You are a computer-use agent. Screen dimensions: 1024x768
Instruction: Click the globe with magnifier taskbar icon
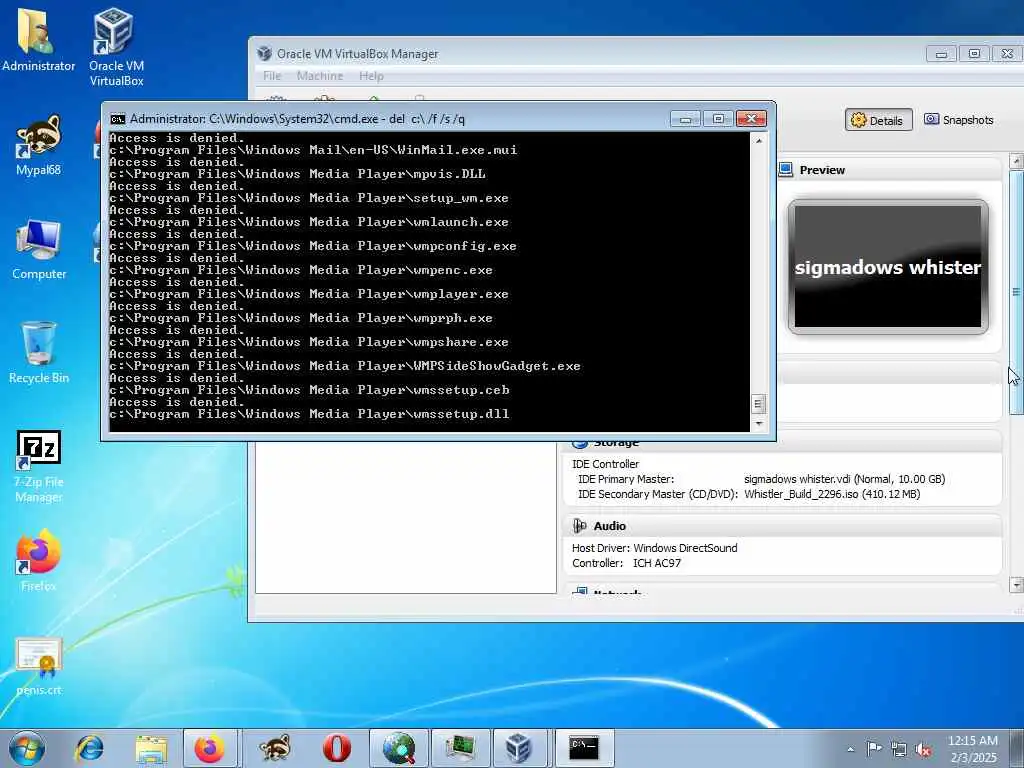click(399, 748)
